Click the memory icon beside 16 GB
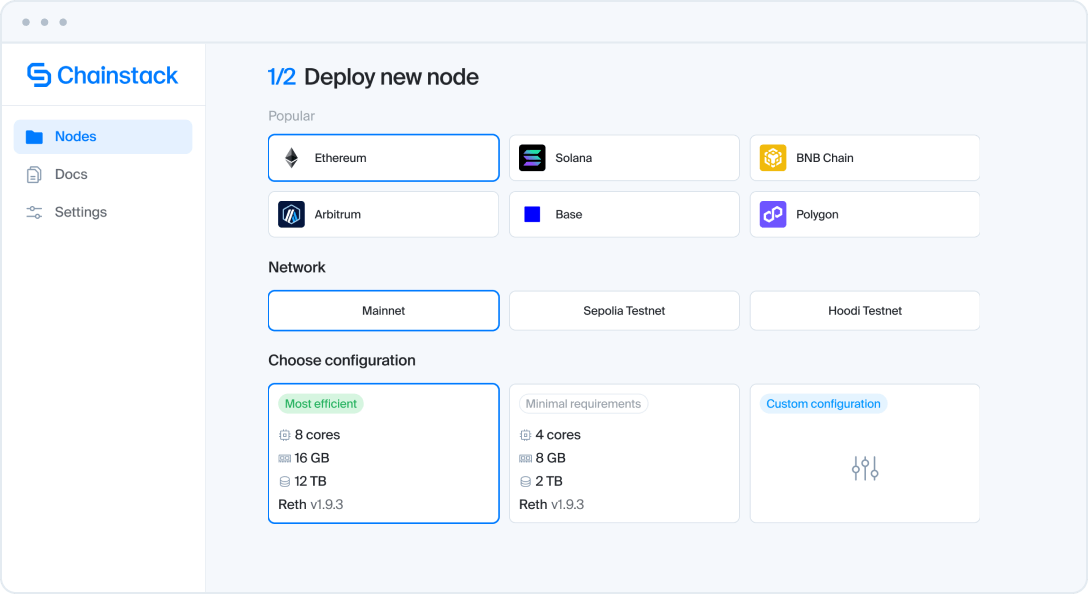Screen dimensions: 1088x594 tap(284, 459)
